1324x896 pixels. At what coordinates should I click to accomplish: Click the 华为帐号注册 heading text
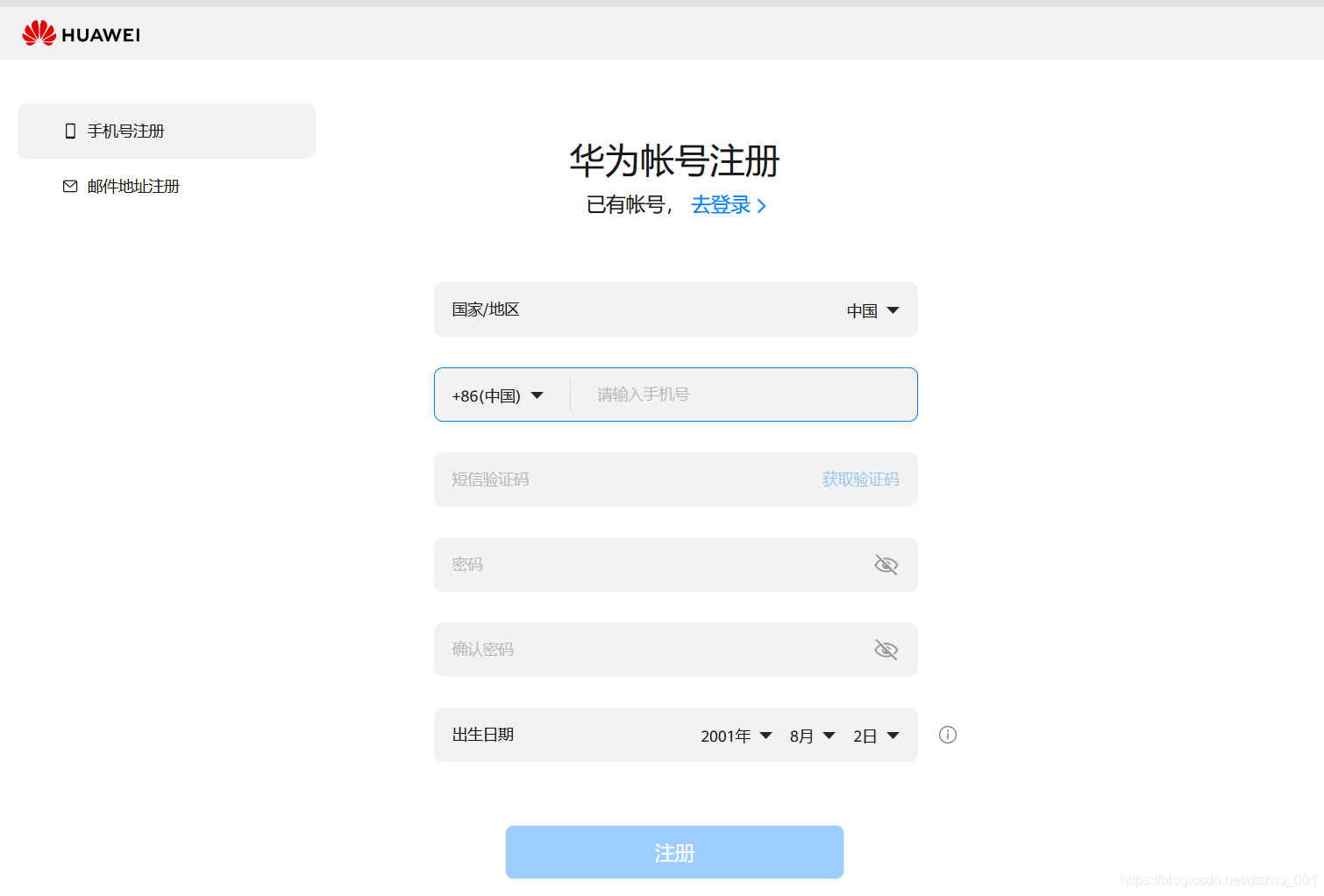[x=674, y=161]
